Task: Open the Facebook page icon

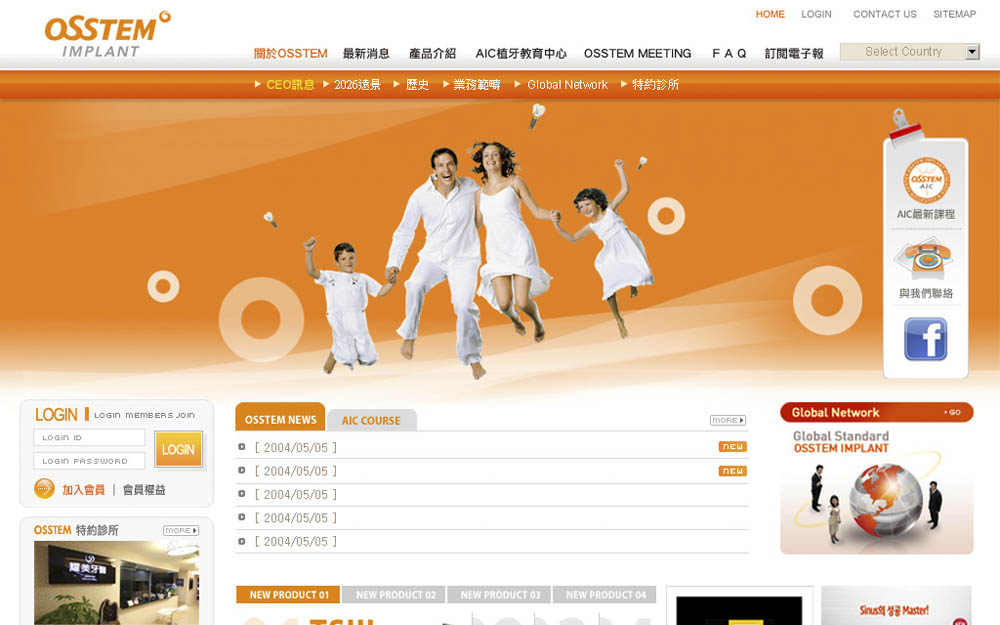Action: coord(925,339)
